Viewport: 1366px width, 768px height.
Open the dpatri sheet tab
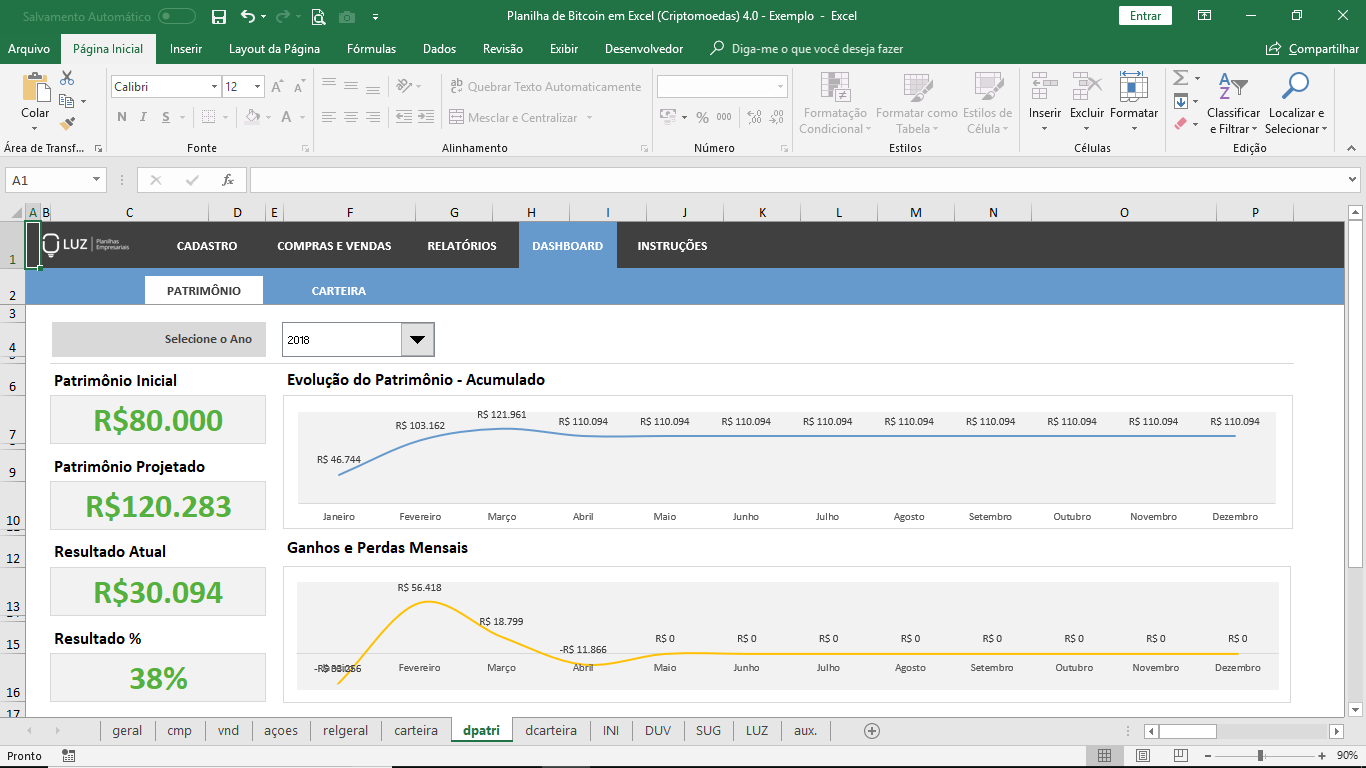coord(481,730)
